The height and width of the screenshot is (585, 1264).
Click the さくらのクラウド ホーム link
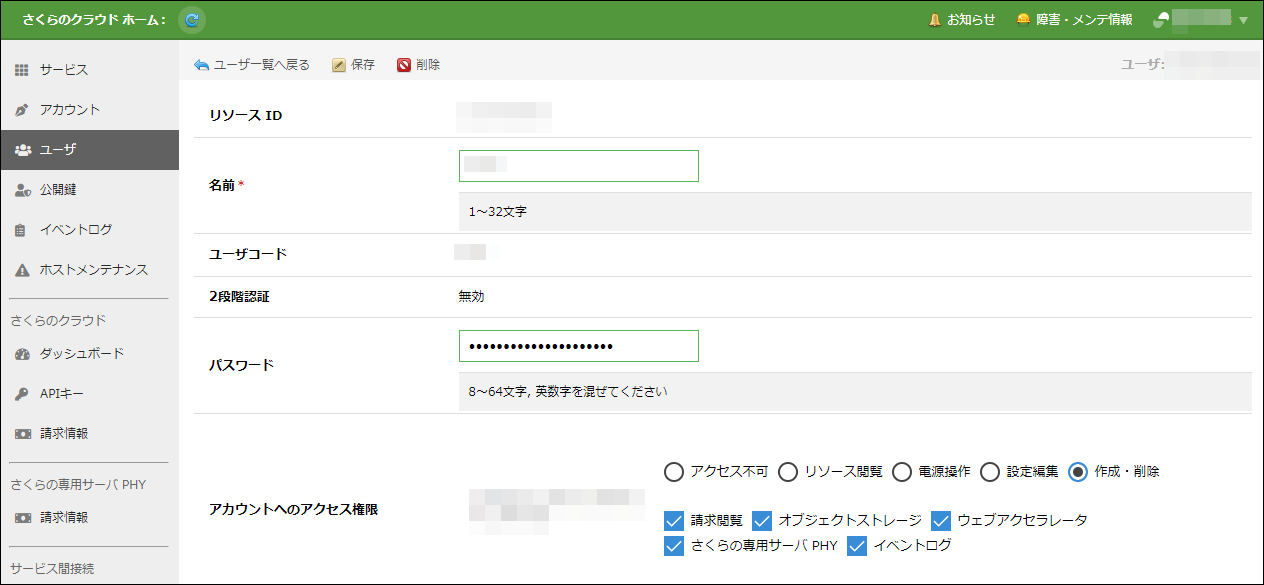pyautogui.click(x=95, y=19)
